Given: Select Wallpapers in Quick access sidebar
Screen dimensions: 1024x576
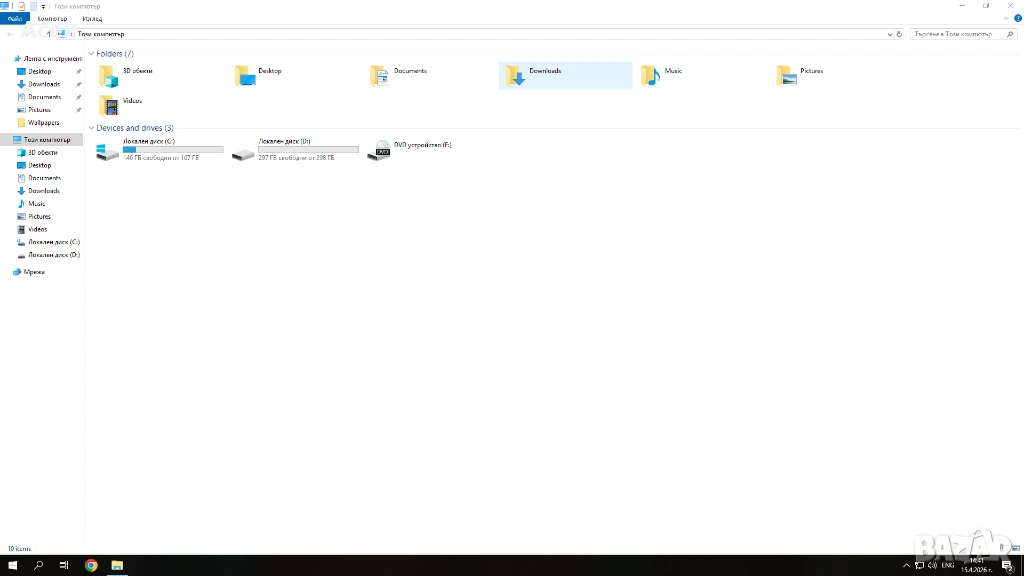Looking at the screenshot, I should [43, 123].
